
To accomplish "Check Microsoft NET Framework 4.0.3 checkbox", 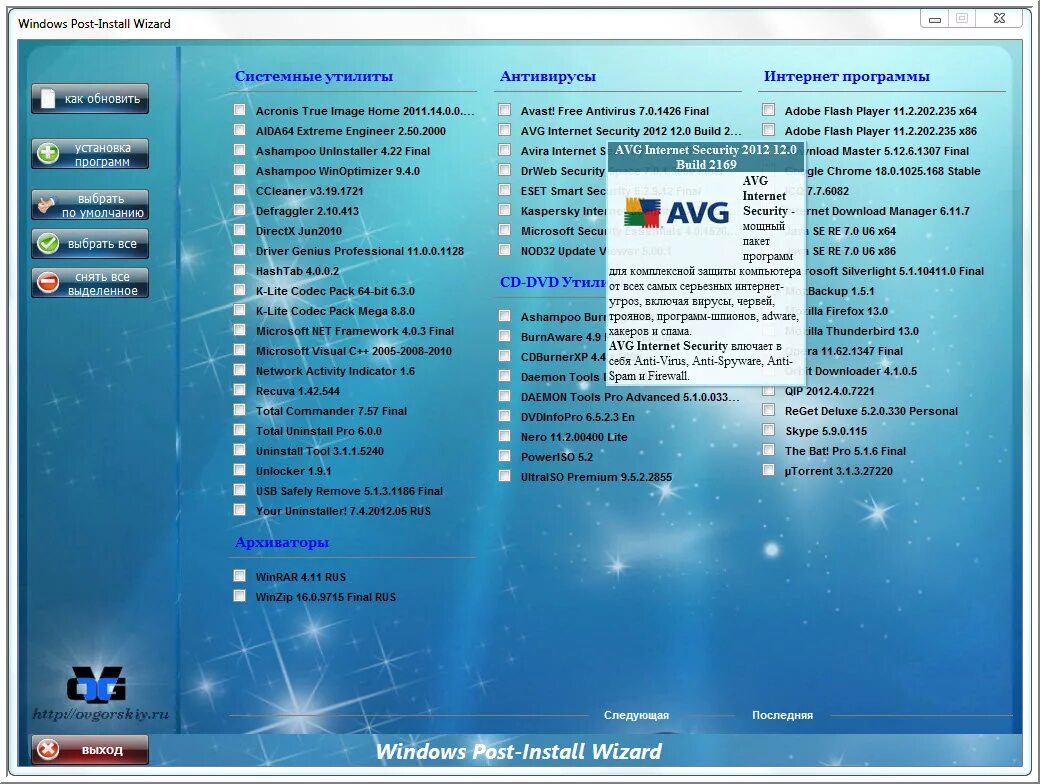I will [239, 330].
